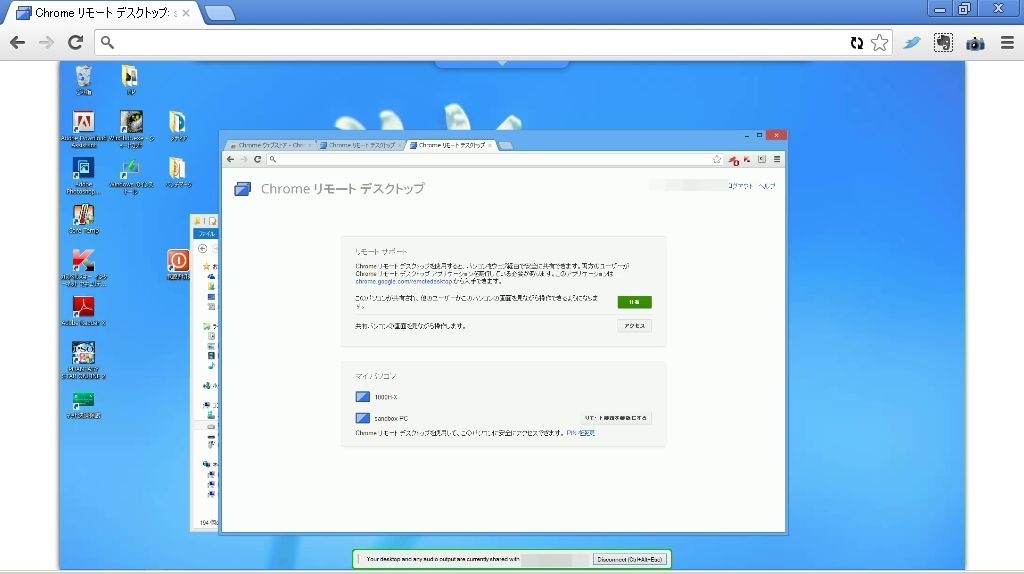This screenshot has width=1024, height=574.
Task: Click the camera extension icon
Action: point(975,44)
